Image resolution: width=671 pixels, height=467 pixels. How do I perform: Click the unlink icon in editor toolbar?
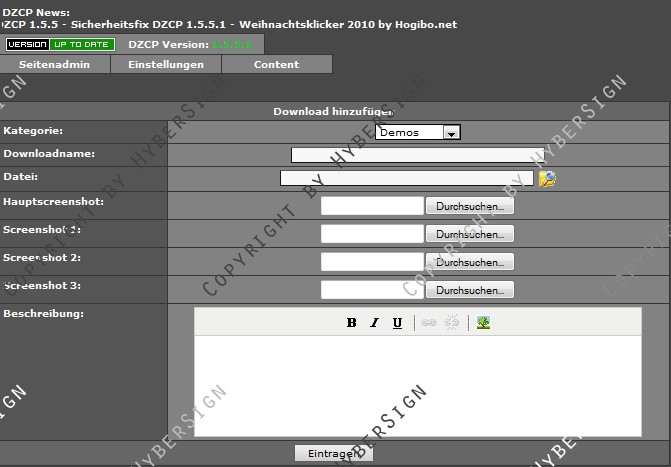452,322
